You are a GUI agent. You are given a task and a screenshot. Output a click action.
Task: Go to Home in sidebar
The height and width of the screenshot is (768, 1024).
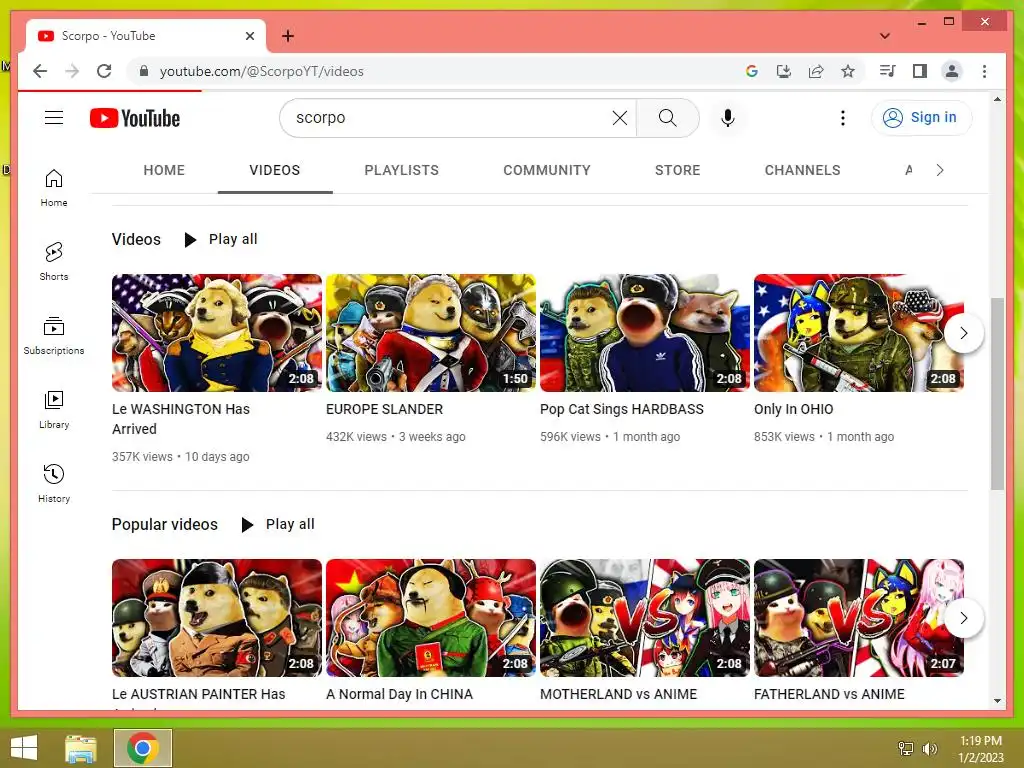[54, 188]
